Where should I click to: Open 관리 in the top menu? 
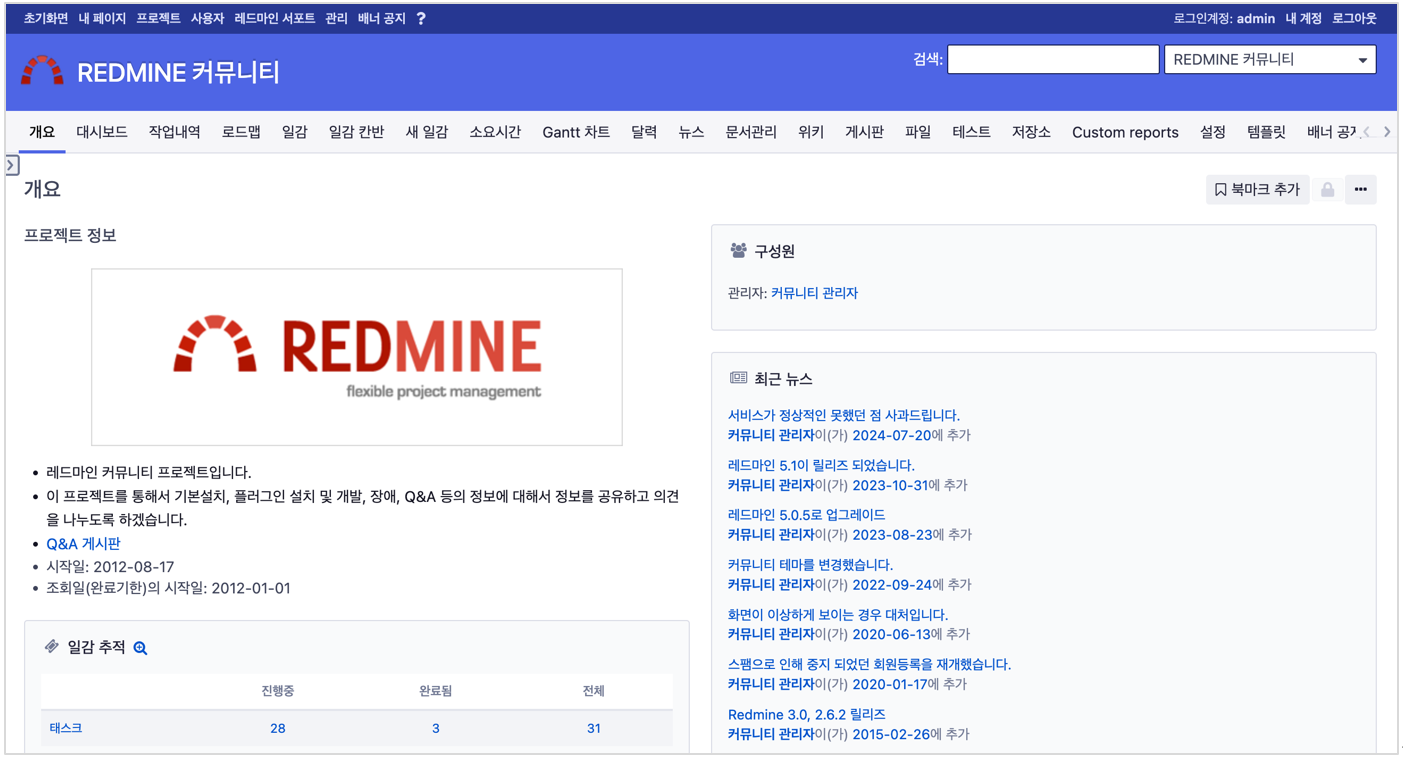click(336, 18)
